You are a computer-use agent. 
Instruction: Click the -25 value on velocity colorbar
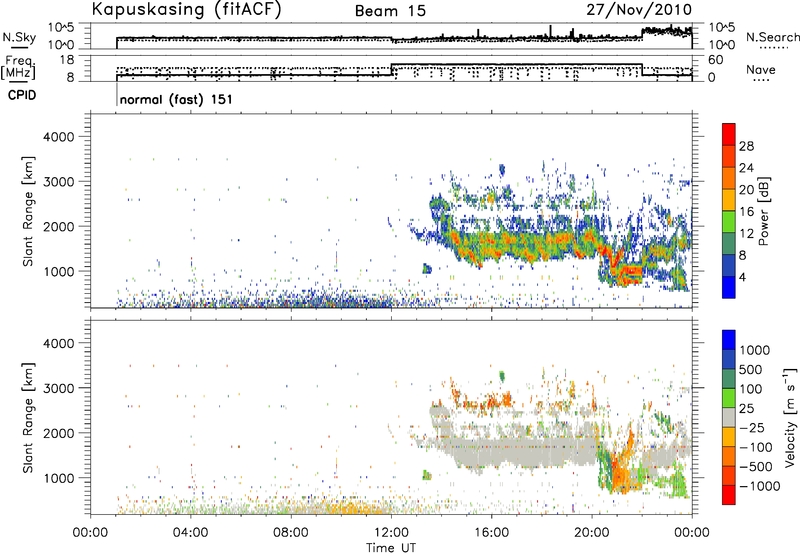coord(752,428)
